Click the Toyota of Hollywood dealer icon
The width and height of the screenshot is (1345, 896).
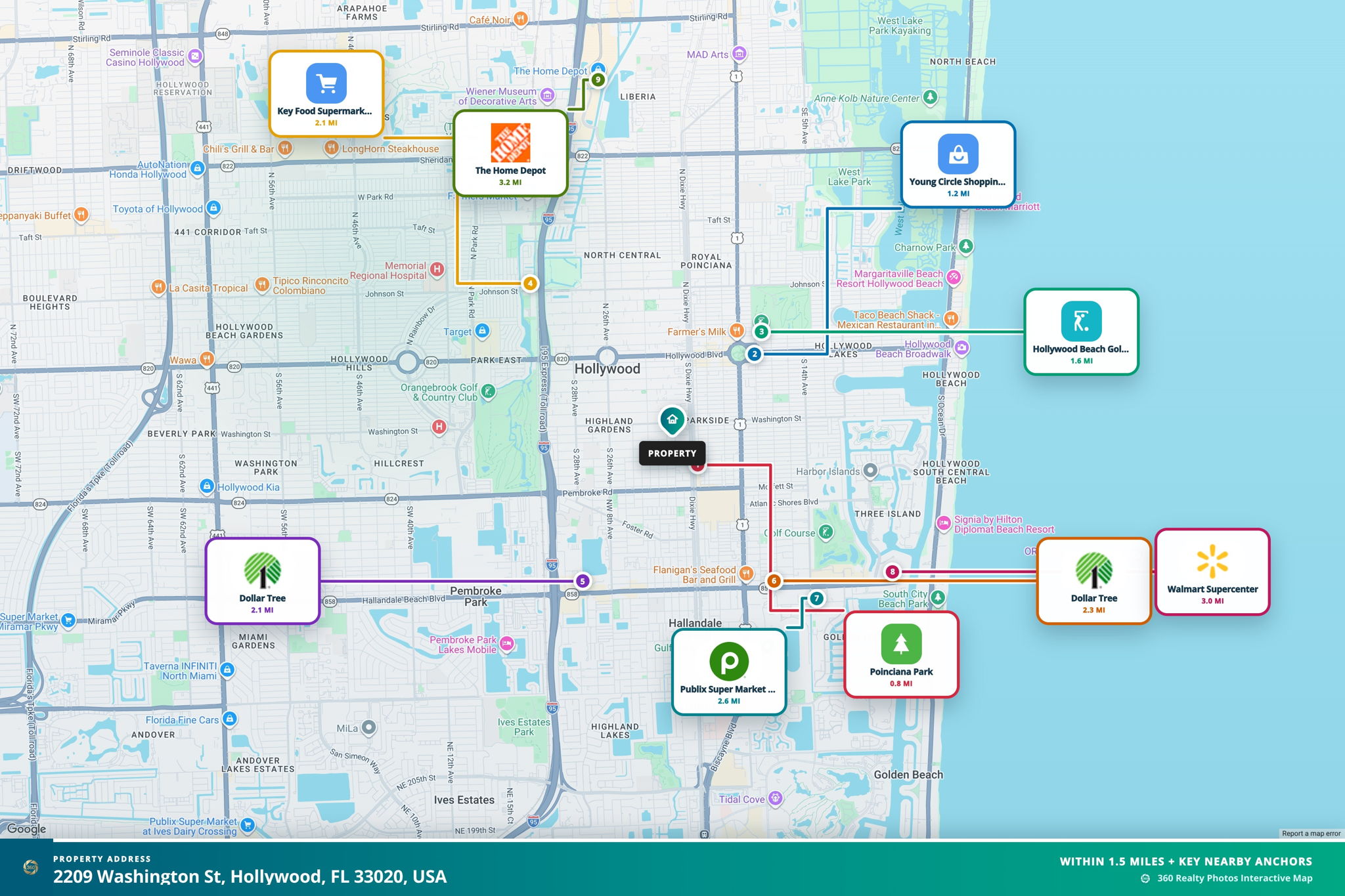[213, 208]
